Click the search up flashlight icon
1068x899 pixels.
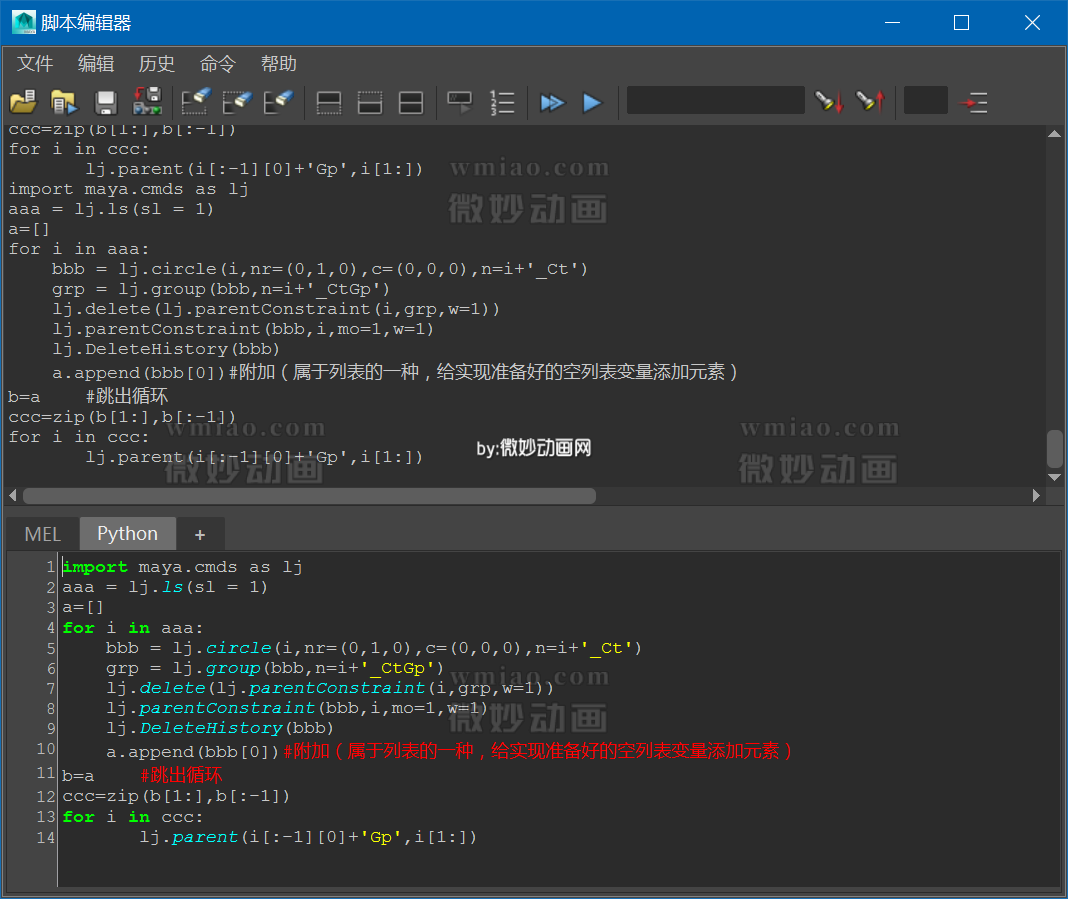[870, 102]
